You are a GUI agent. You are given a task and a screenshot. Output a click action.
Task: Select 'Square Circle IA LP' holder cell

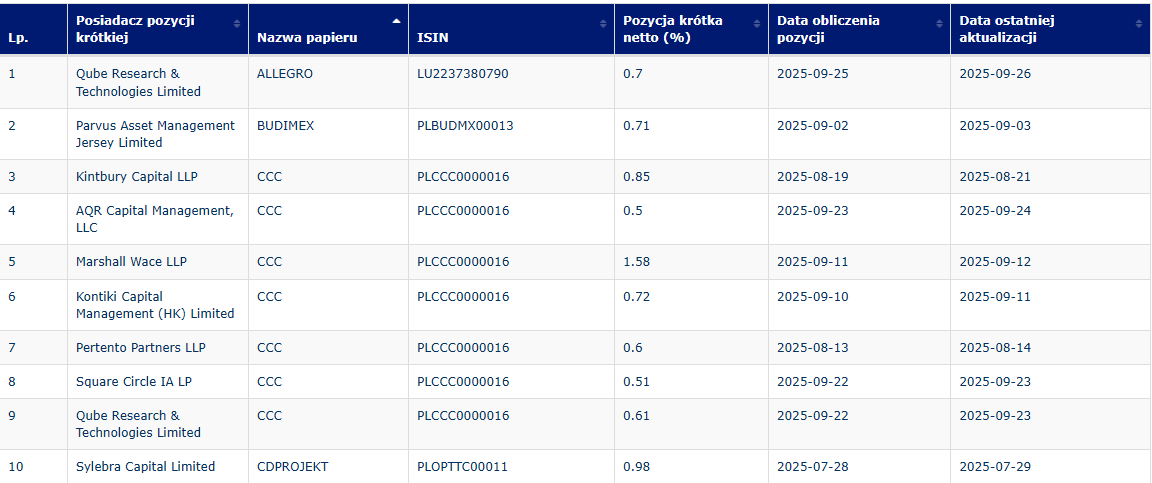tap(135, 382)
